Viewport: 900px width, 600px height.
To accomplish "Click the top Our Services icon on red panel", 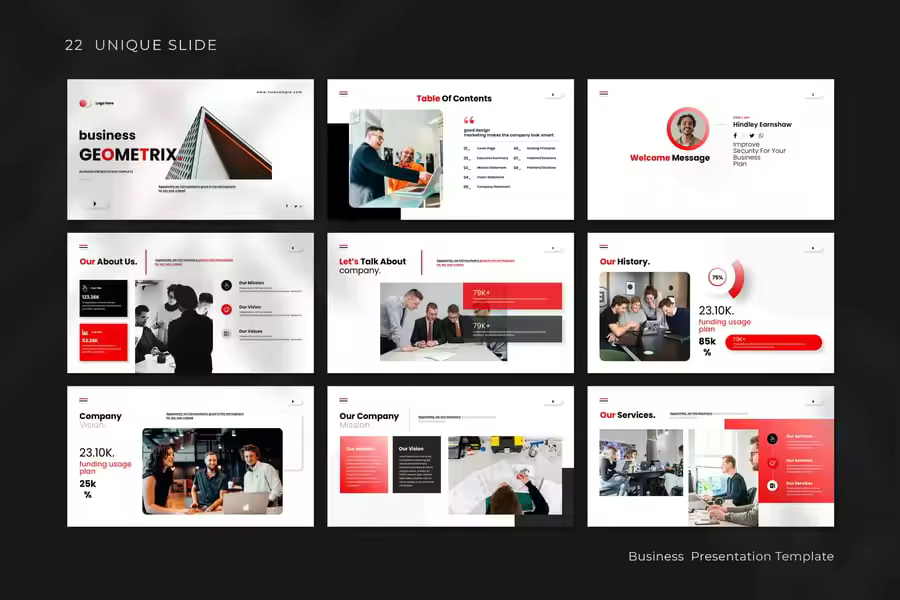I will click(772, 438).
